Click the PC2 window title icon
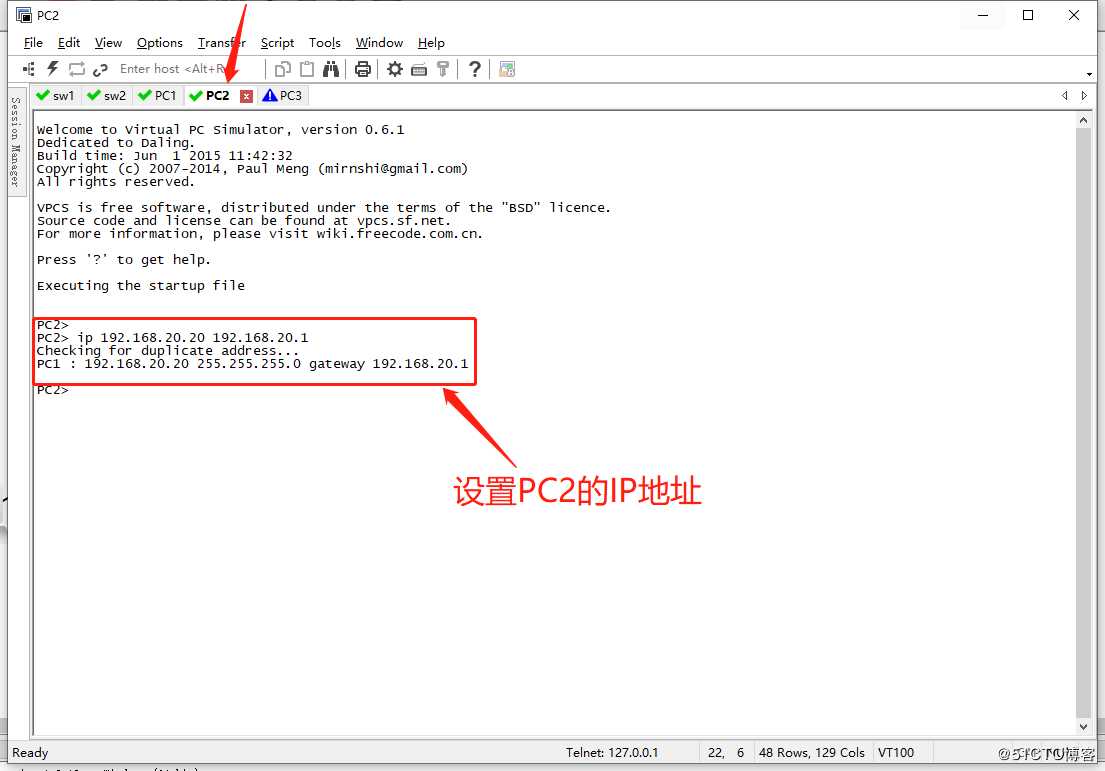1105x771 pixels. pyautogui.click(x=24, y=15)
